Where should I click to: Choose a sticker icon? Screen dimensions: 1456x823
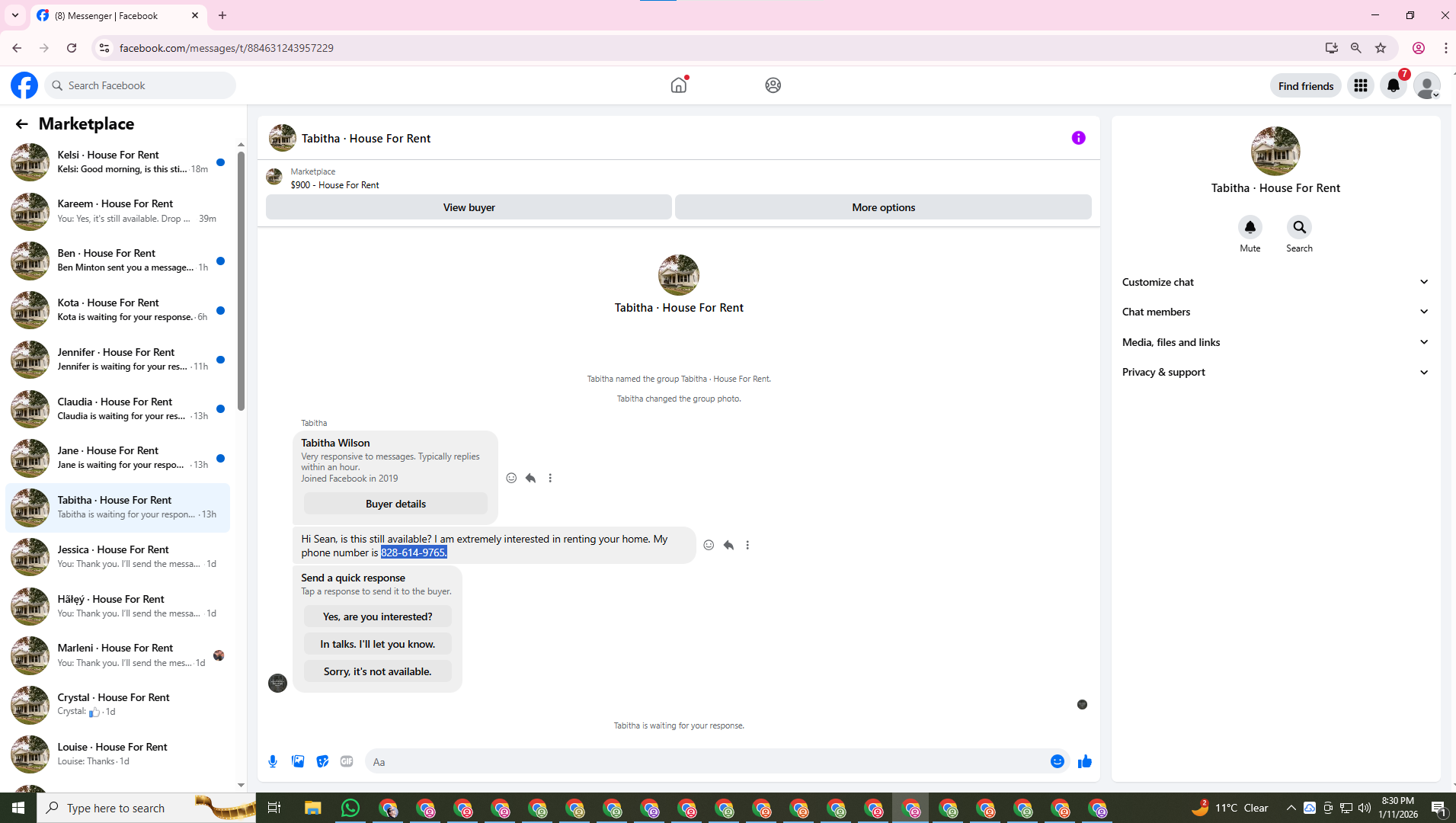[322, 761]
